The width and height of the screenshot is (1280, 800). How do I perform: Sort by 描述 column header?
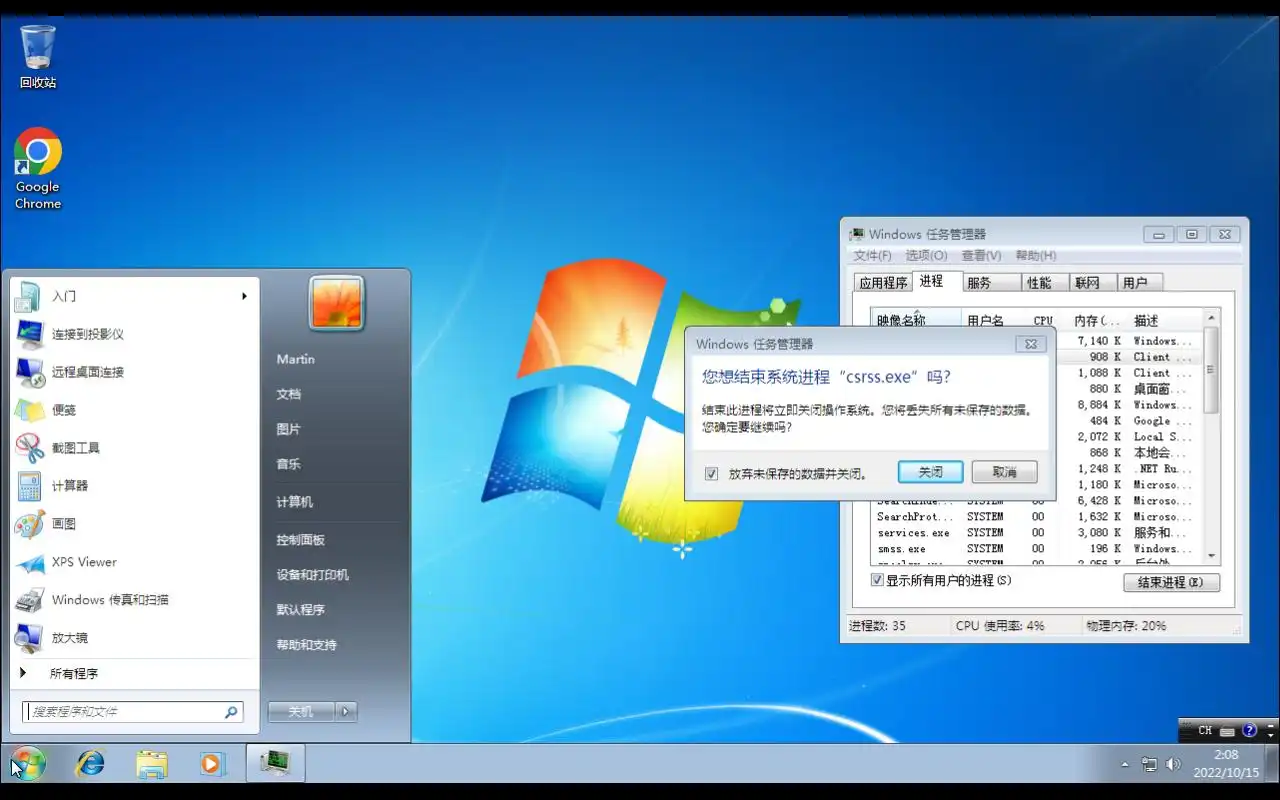pos(1163,321)
